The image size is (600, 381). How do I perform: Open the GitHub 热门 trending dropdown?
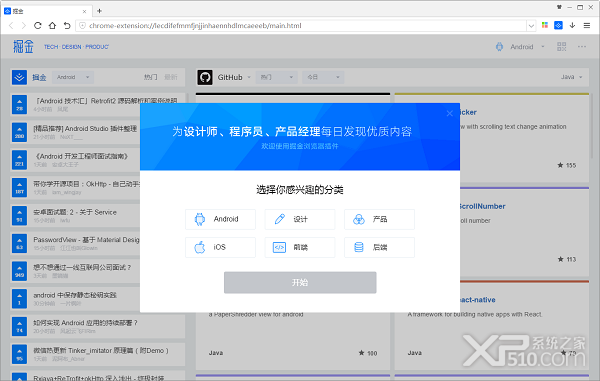pyautogui.click(x=276, y=77)
